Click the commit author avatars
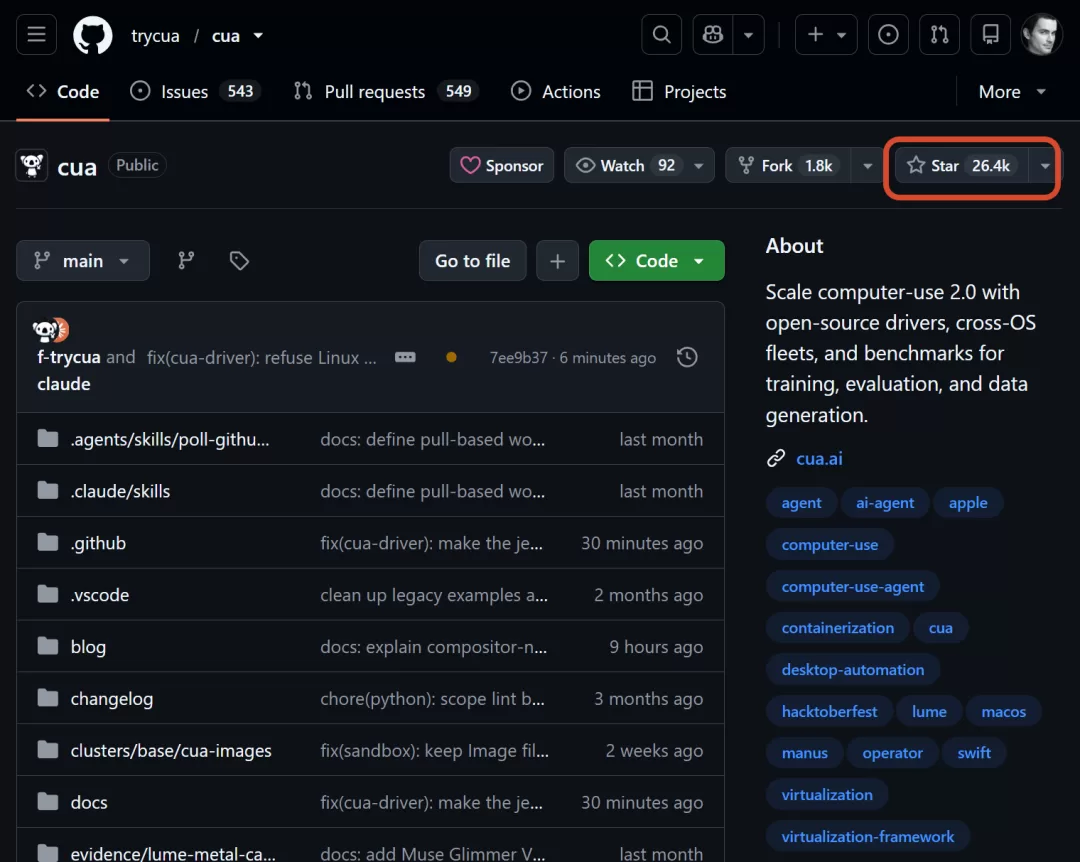The height and width of the screenshot is (862, 1080). pyautogui.click(x=51, y=330)
